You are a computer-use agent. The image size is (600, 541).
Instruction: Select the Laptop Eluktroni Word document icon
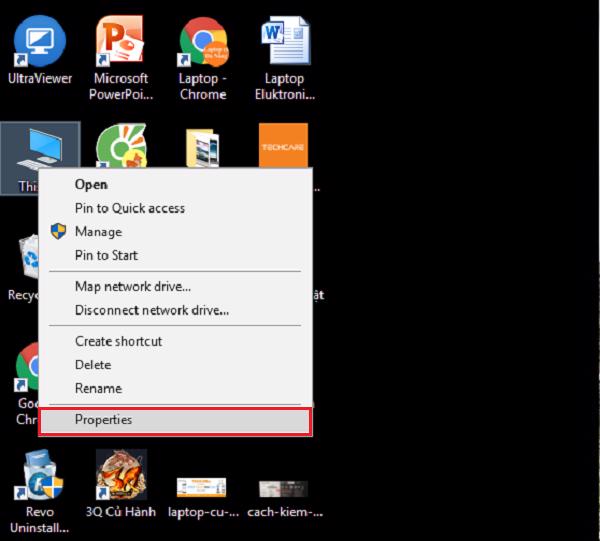[282, 44]
